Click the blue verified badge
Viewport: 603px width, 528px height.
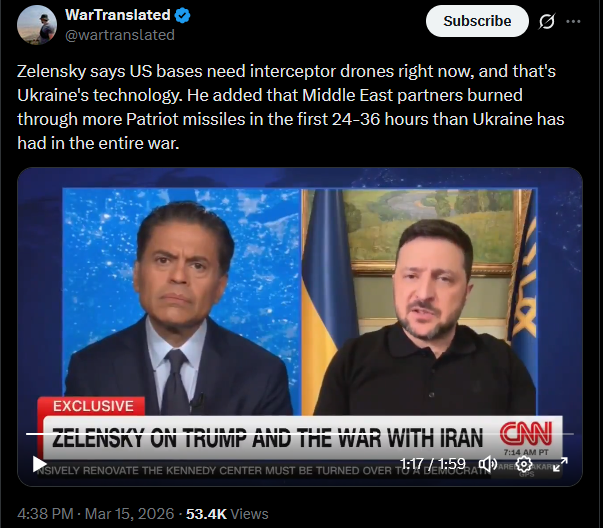coord(182,15)
